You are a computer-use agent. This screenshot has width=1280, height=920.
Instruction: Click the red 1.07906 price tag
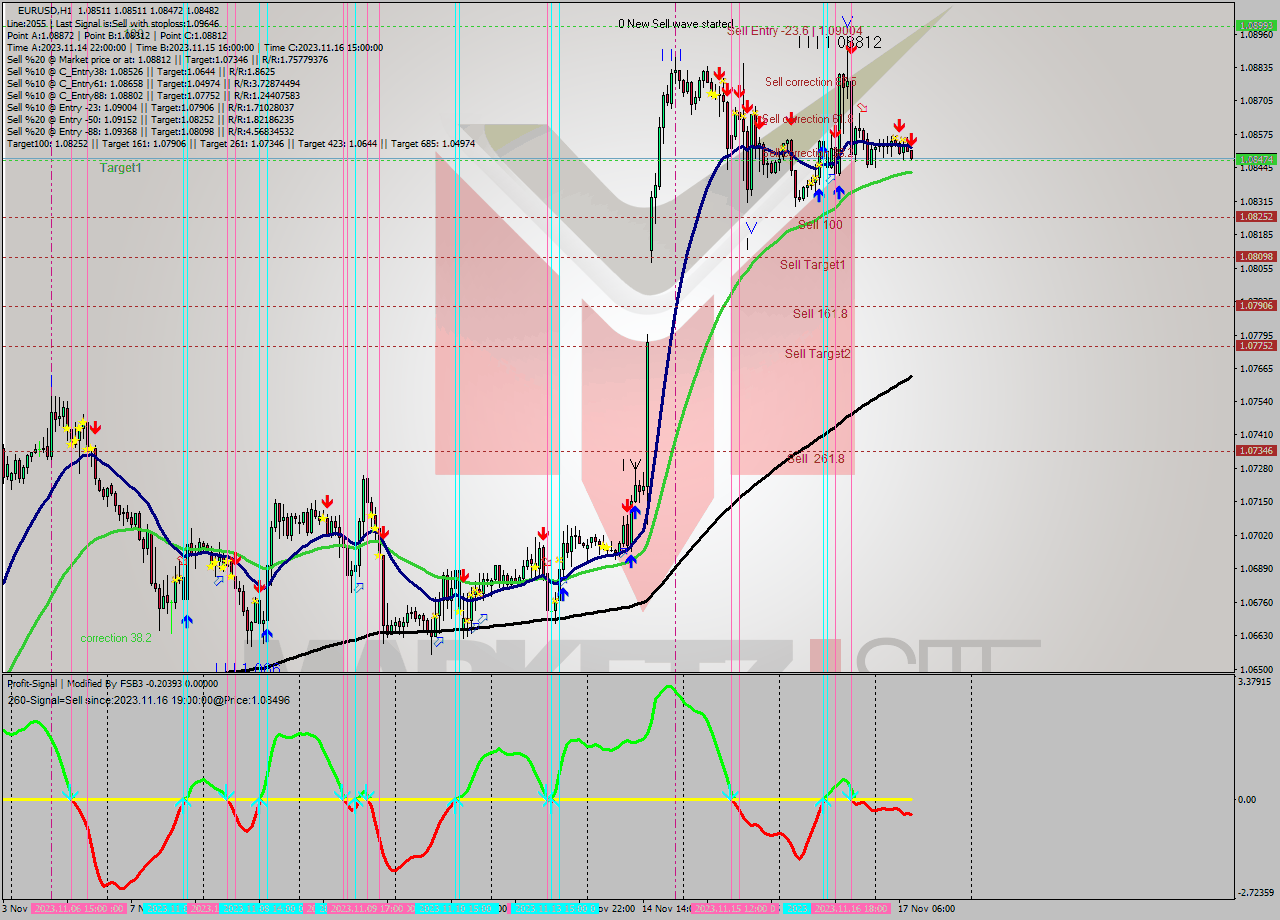coord(1256,305)
